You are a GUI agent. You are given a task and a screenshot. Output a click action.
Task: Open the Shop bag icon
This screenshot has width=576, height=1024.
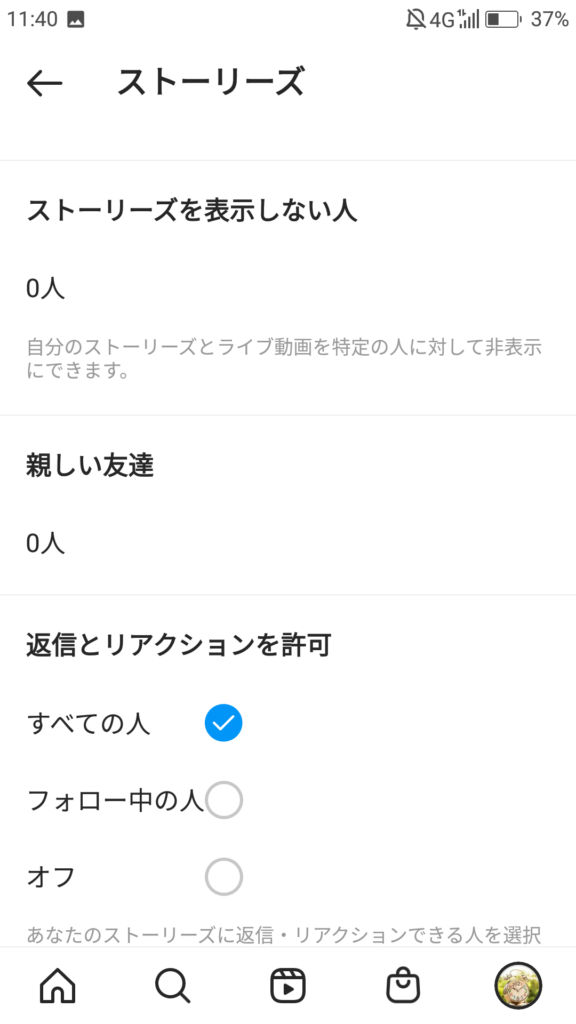403,985
